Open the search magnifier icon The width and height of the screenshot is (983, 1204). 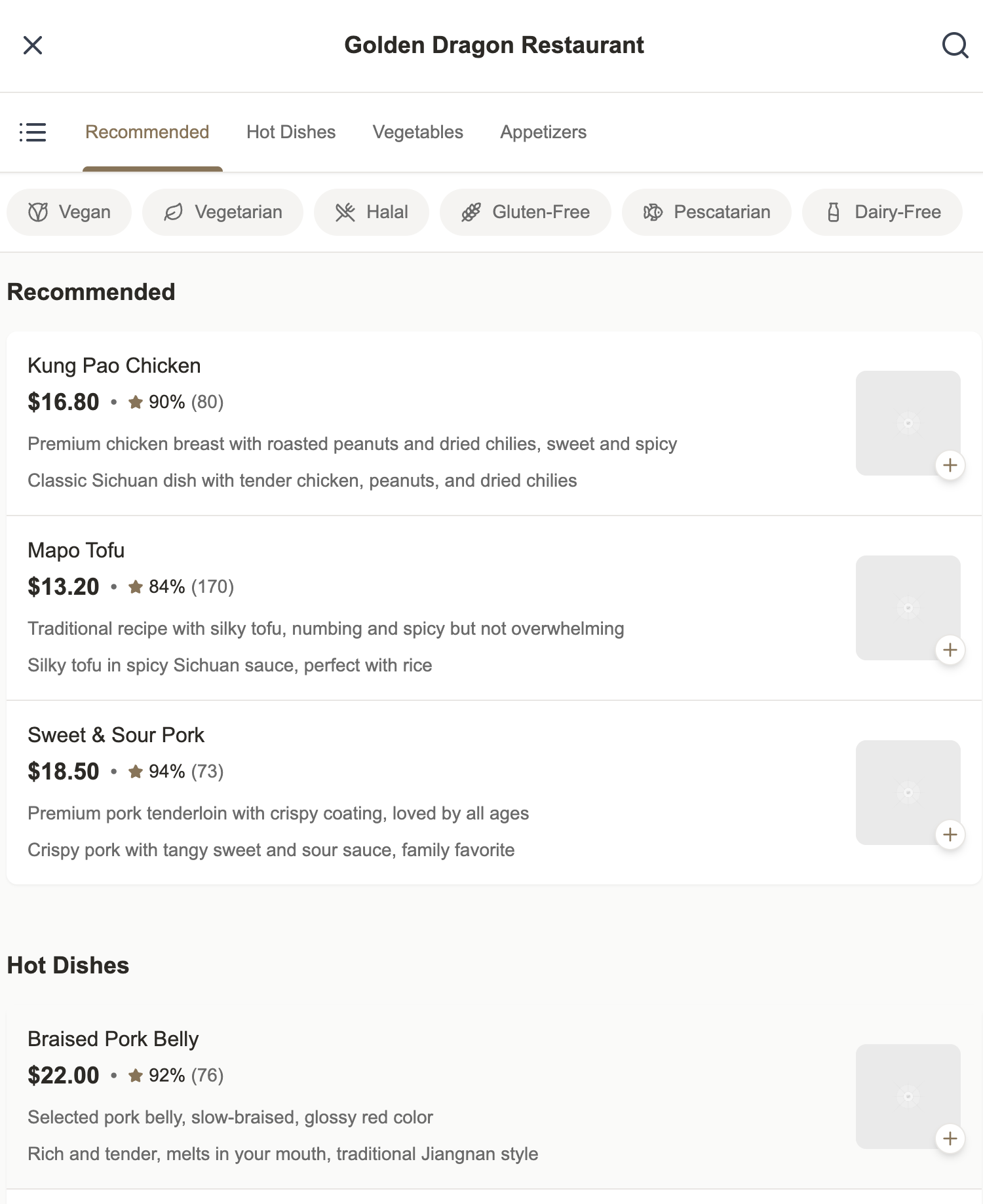(x=954, y=45)
